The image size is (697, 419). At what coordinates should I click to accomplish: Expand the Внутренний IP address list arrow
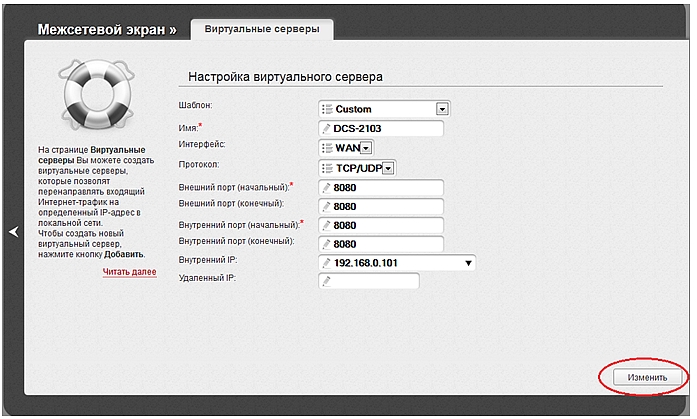coord(467,263)
